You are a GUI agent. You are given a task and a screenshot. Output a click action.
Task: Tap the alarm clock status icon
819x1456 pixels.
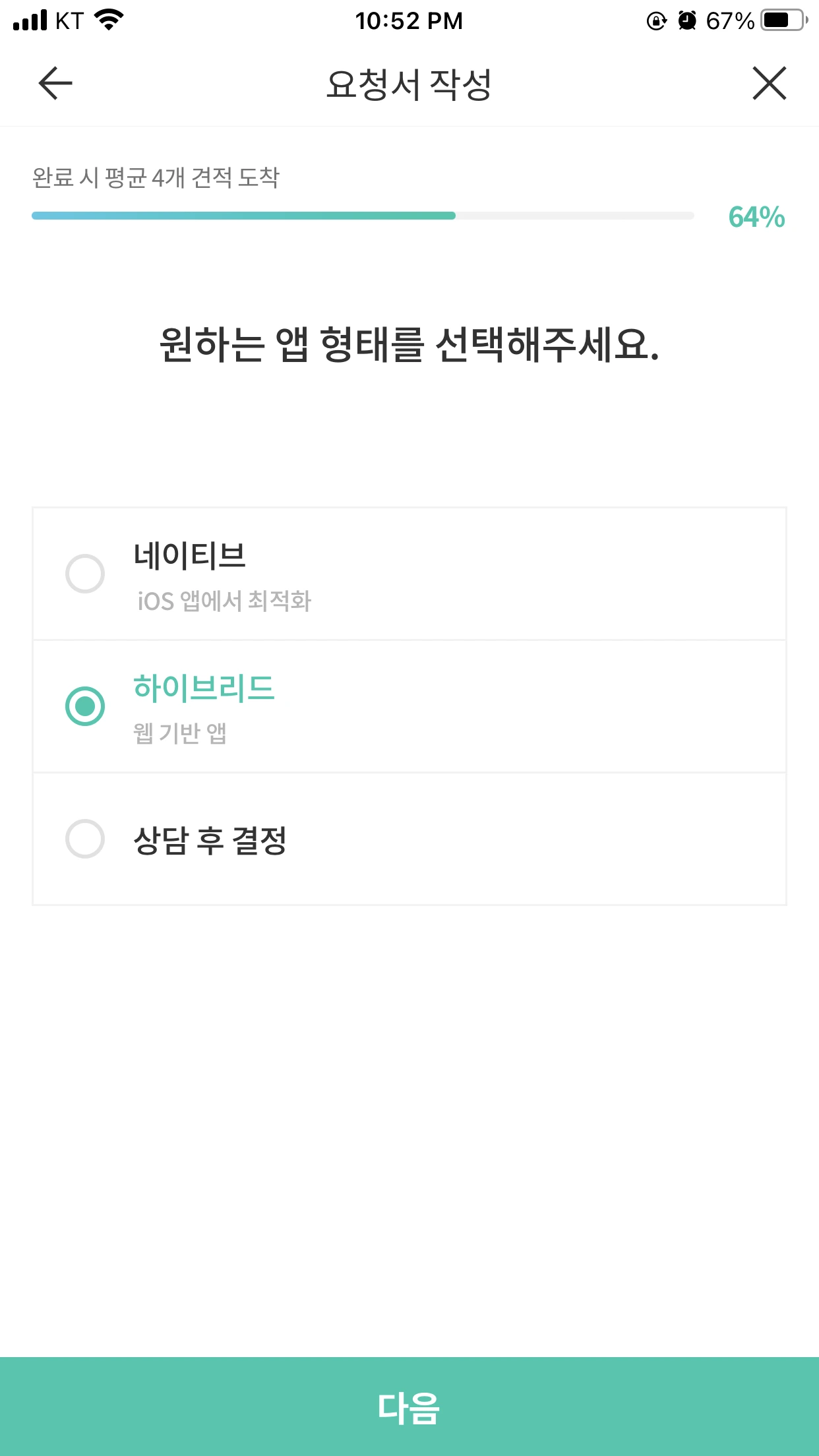pyautogui.click(x=687, y=21)
